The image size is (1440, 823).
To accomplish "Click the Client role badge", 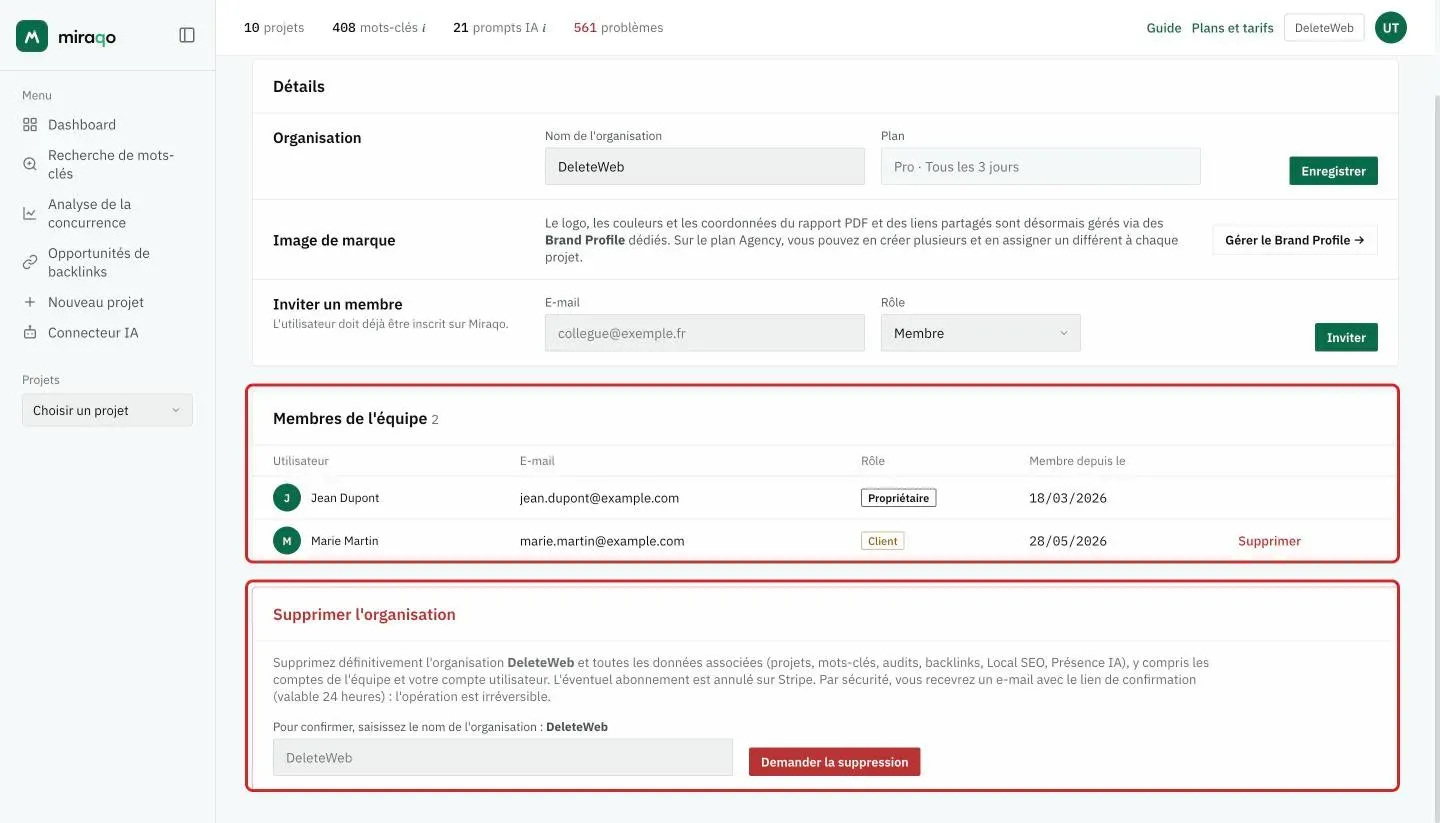I will [882, 541].
